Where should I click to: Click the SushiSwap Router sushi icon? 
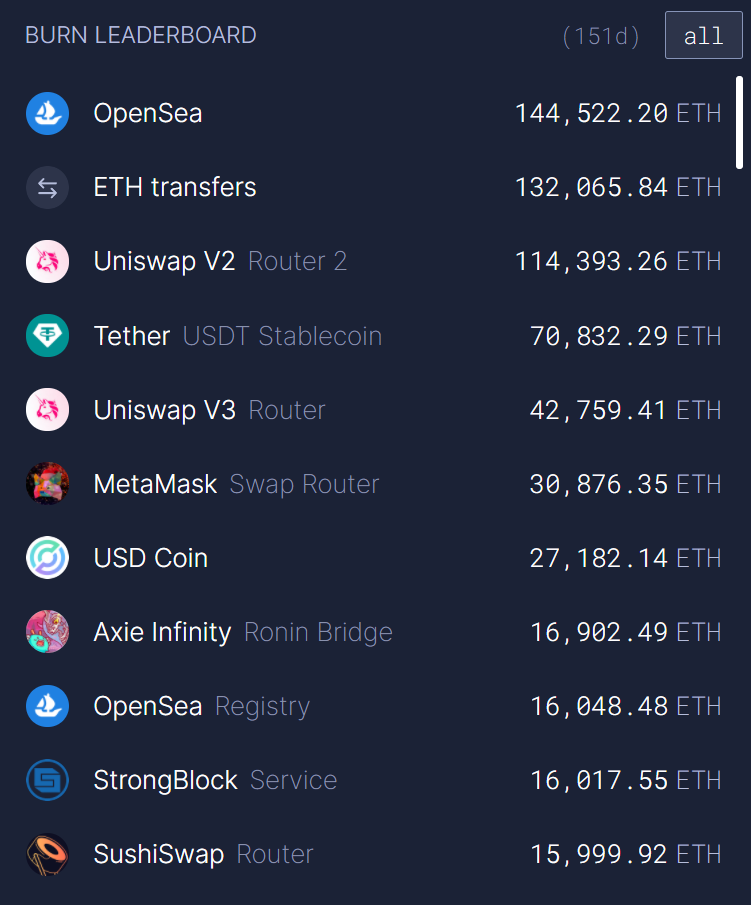coord(47,854)
